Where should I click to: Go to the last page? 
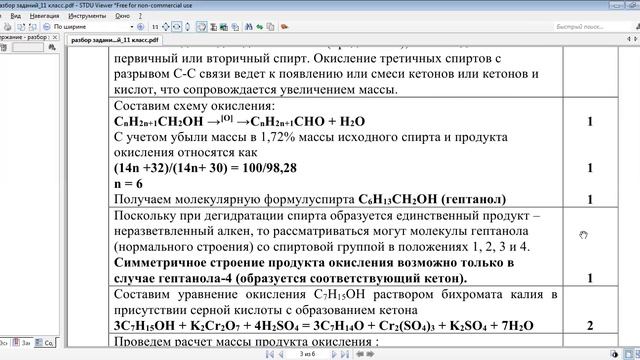[x=344, y=354]
